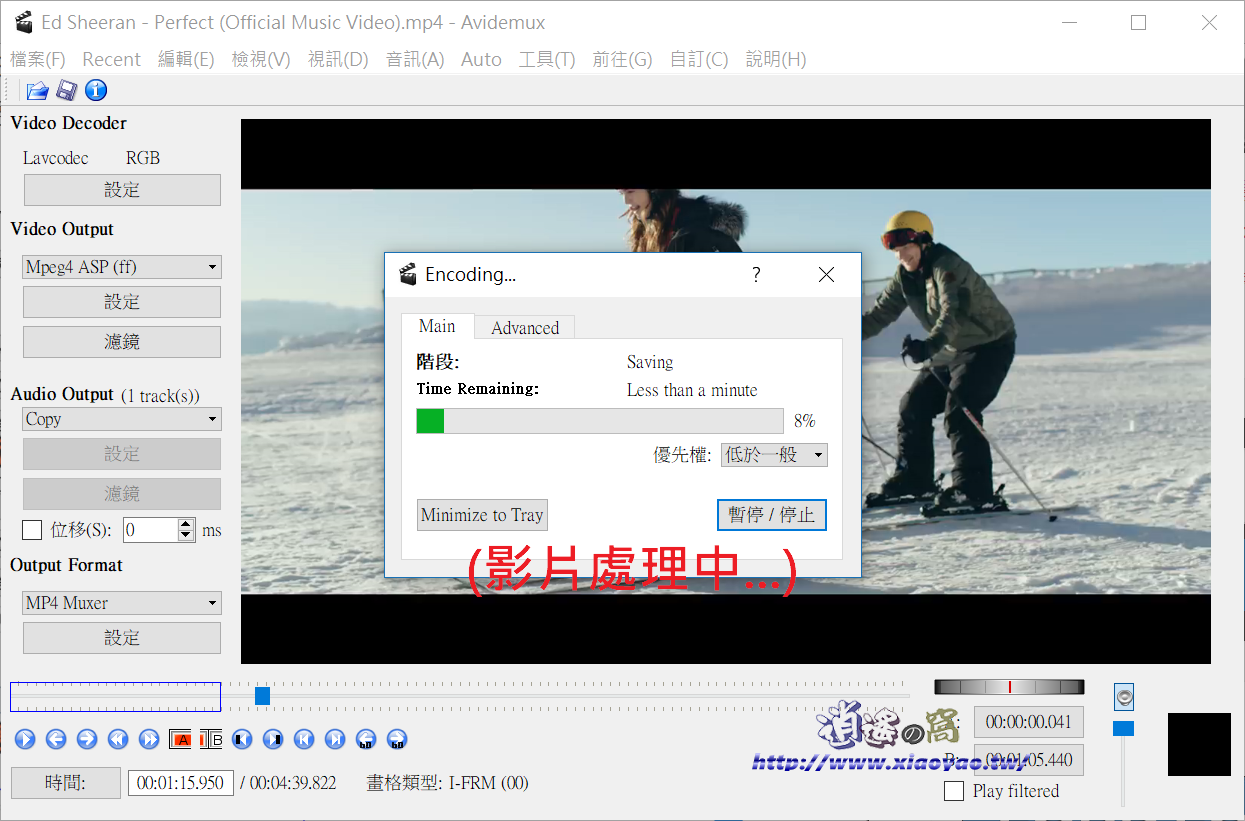This screenshot has height=821, width=1245.
Task: Open the Output Format MP4 Muxer dropdown
Action: tap(122, 603)
